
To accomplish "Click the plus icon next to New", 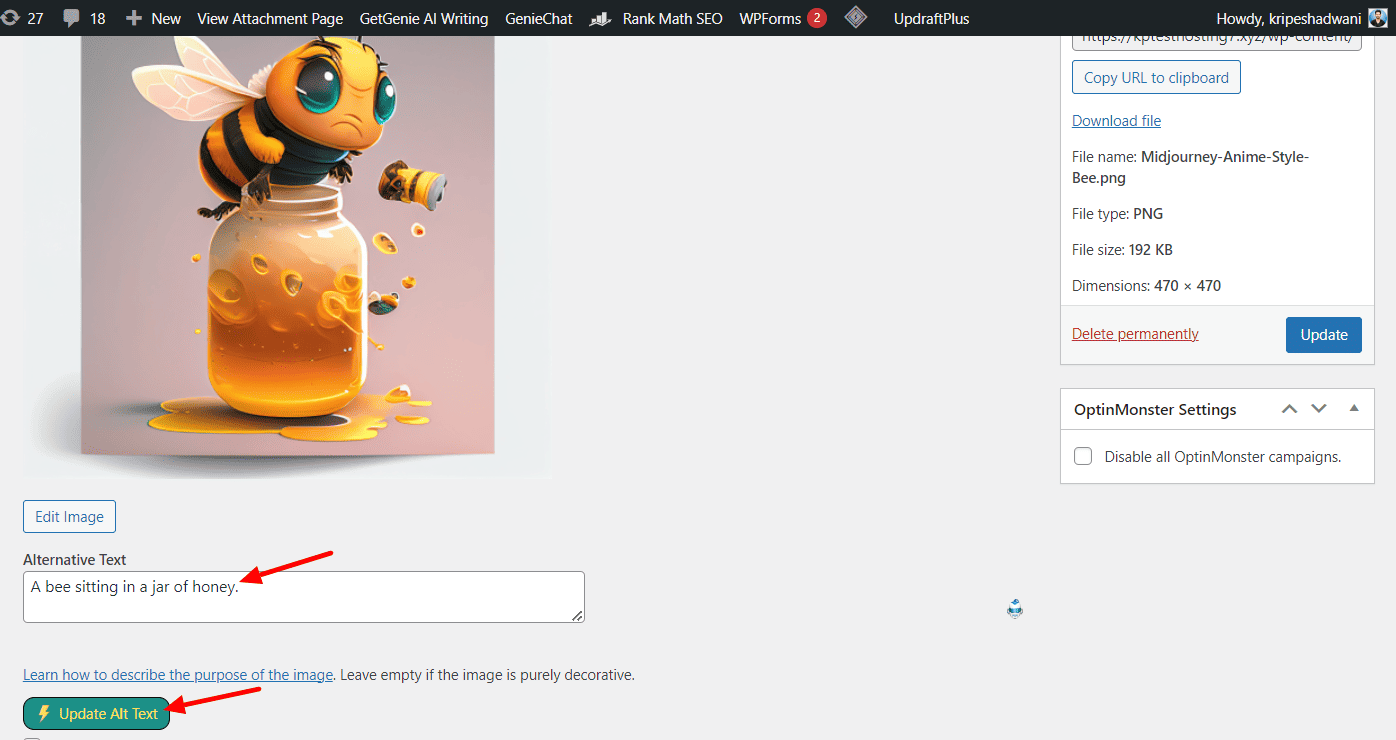I will coord(134,18).
